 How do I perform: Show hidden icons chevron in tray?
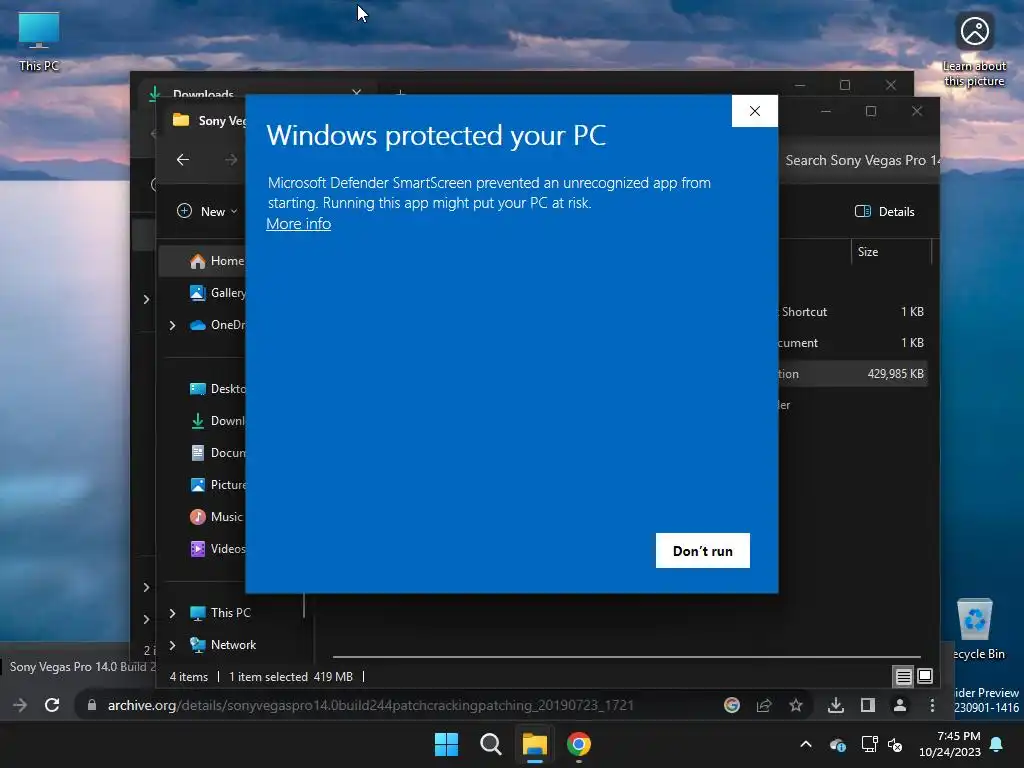[806, 744]
